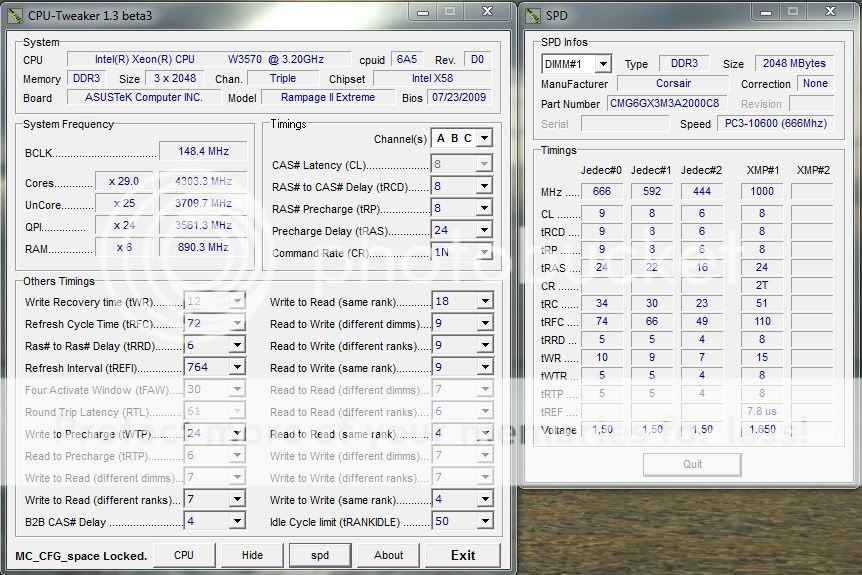Click the CPU button at the bottom
The height and width of the screenshot is (575, 862).
184,555
